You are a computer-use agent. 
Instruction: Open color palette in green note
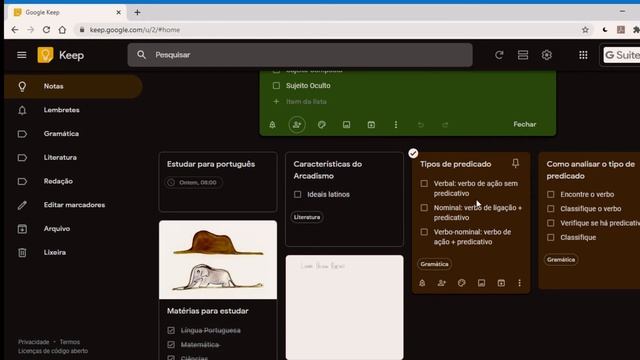point(322,124)
